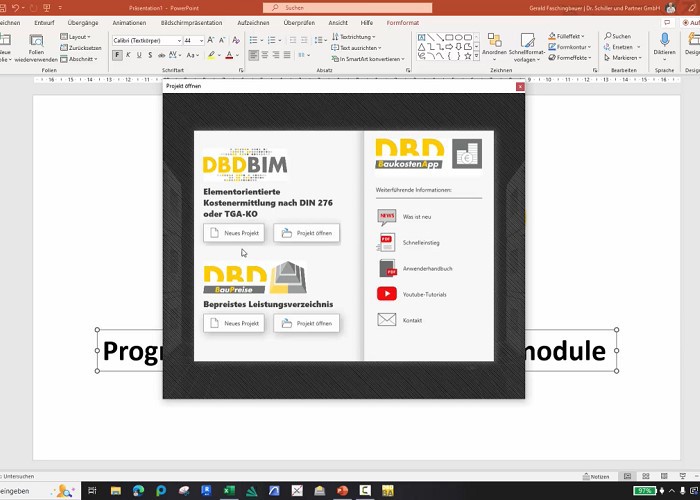
Task: Click Zurücksetzen in Folien group
Action: click(81, 47)
